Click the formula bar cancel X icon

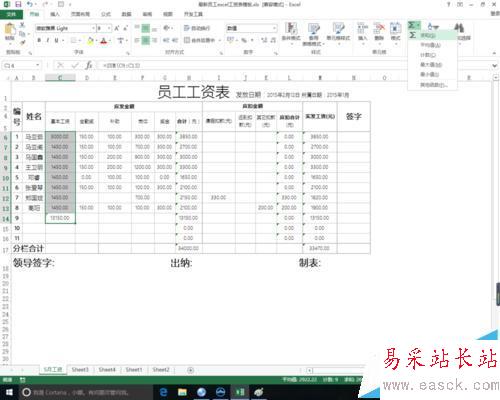60,65
